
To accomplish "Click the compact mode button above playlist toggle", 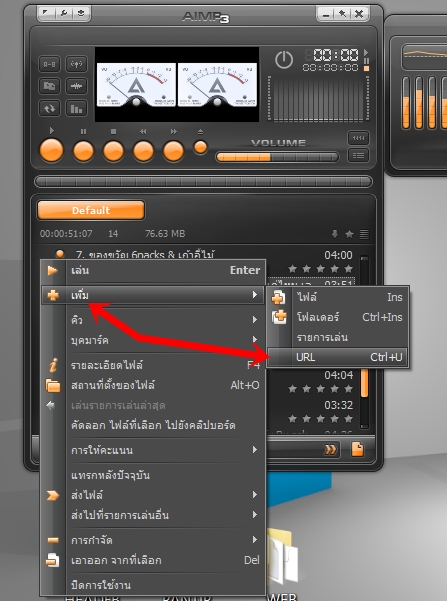I will 358,138.
